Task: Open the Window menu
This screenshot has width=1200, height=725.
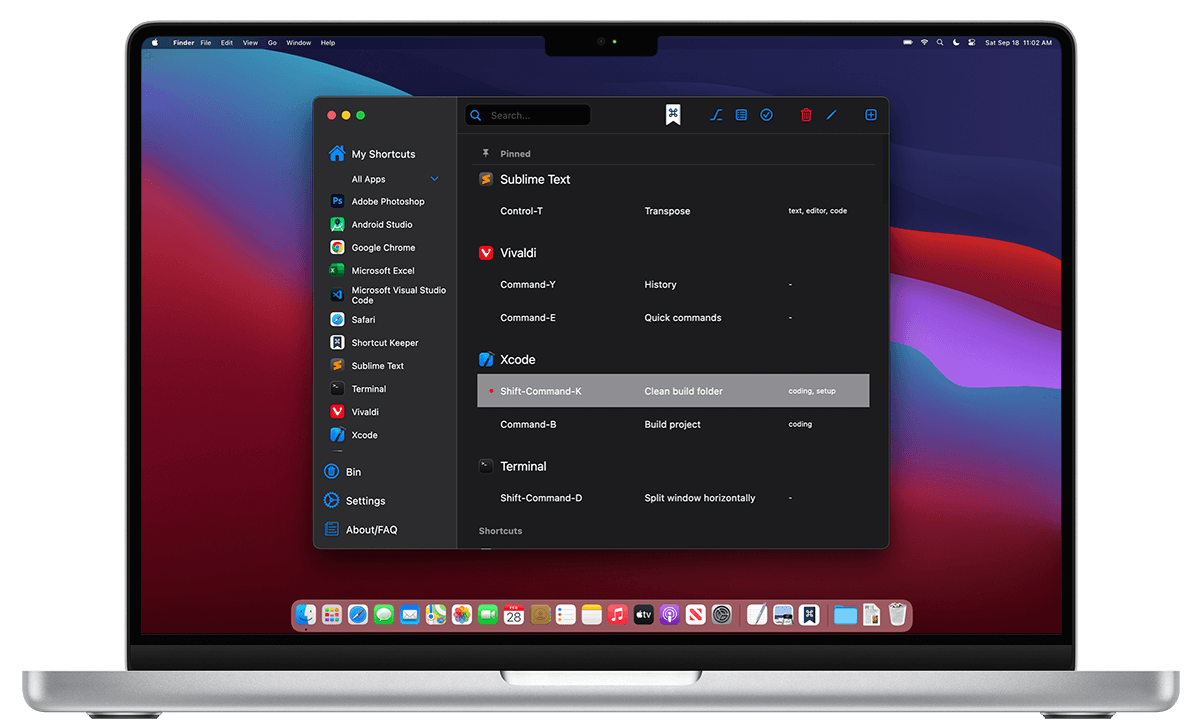Action: pos(298,43)
